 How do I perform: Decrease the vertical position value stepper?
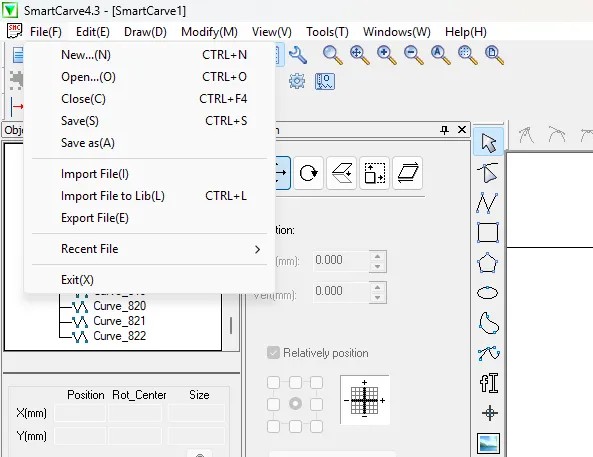(377, 298)
